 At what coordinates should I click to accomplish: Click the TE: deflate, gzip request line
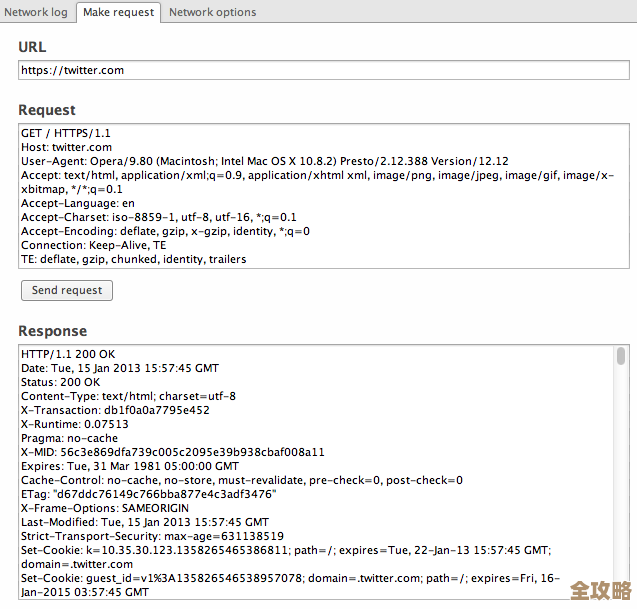(133, 259)
